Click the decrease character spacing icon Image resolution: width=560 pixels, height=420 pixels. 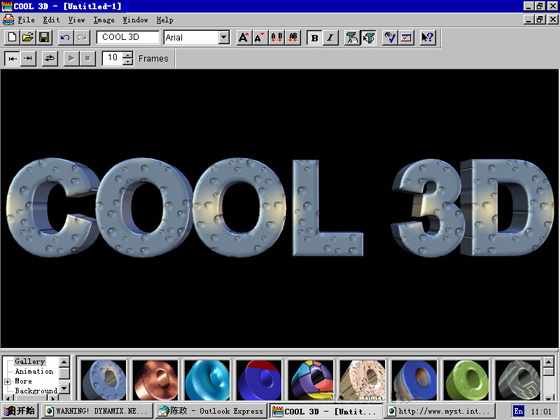293,38
